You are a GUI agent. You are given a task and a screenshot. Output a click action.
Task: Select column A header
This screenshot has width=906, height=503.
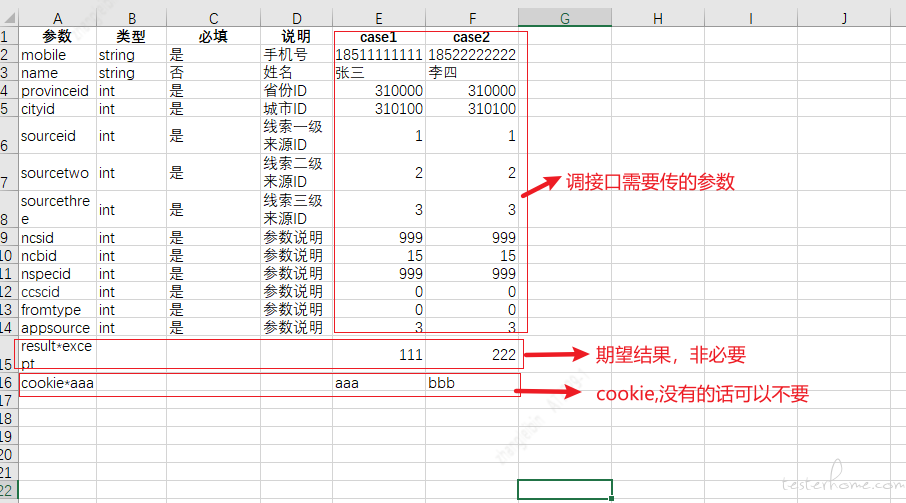pos(57,18)
